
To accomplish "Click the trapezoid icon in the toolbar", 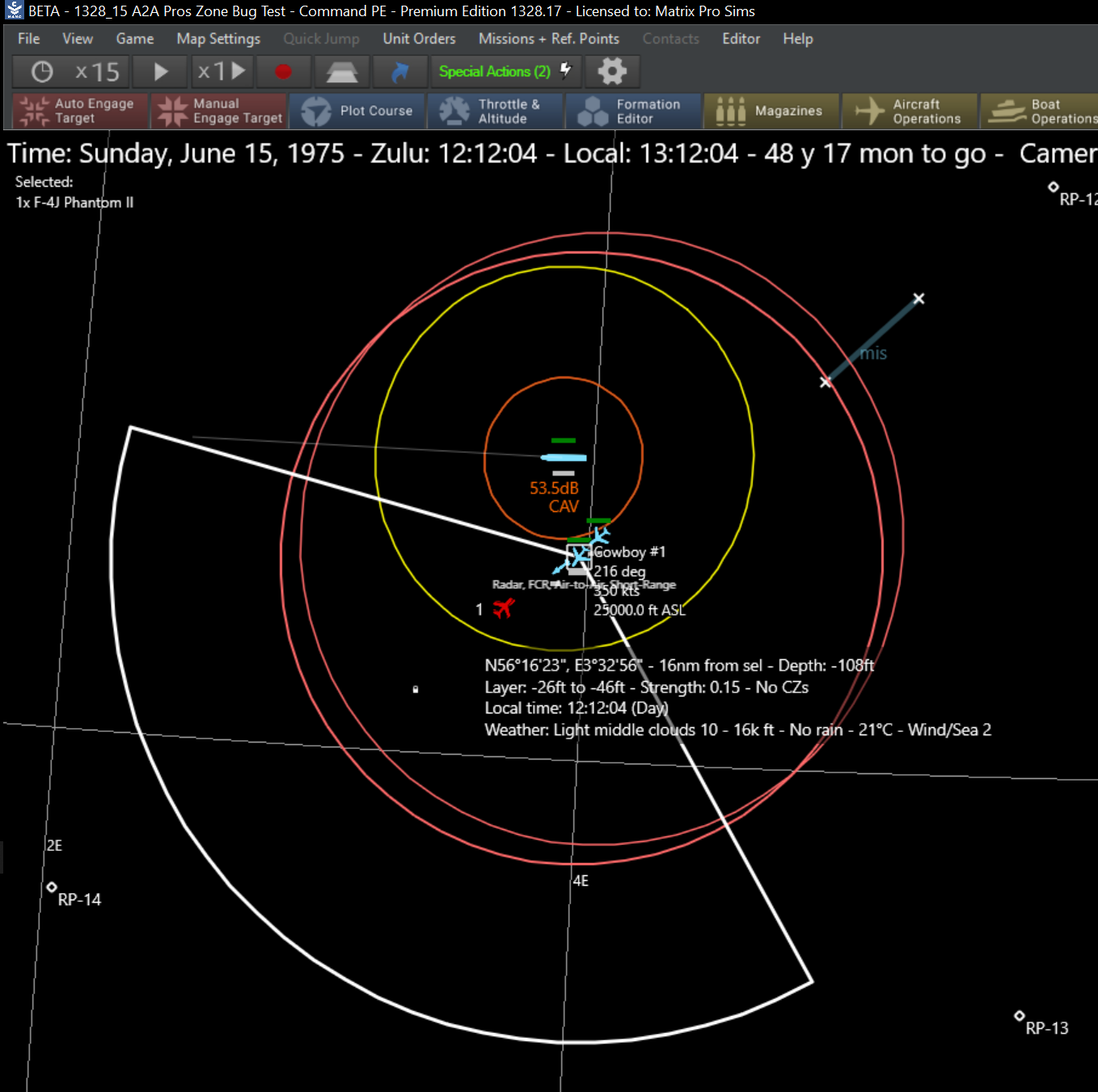I will (x=342, y=72).
